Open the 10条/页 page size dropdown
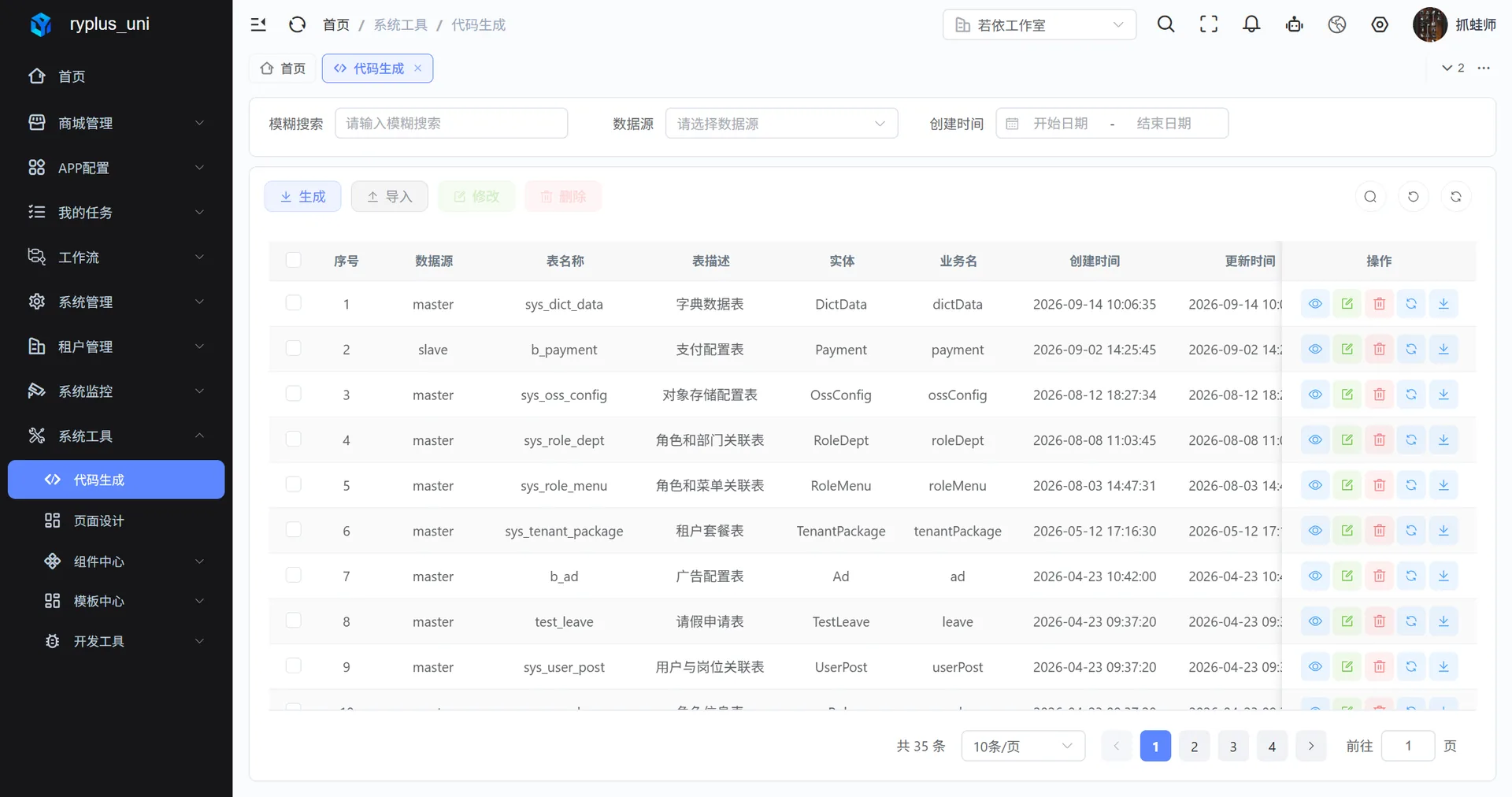 tap(1023, 746)
